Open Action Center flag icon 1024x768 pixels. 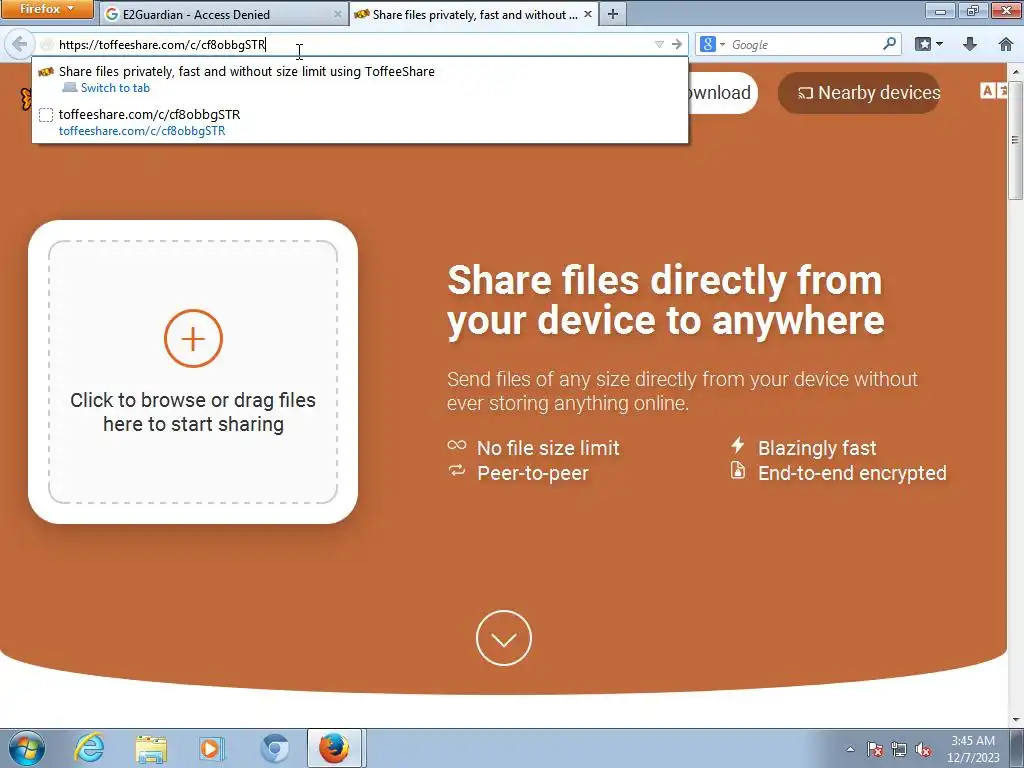875,749
